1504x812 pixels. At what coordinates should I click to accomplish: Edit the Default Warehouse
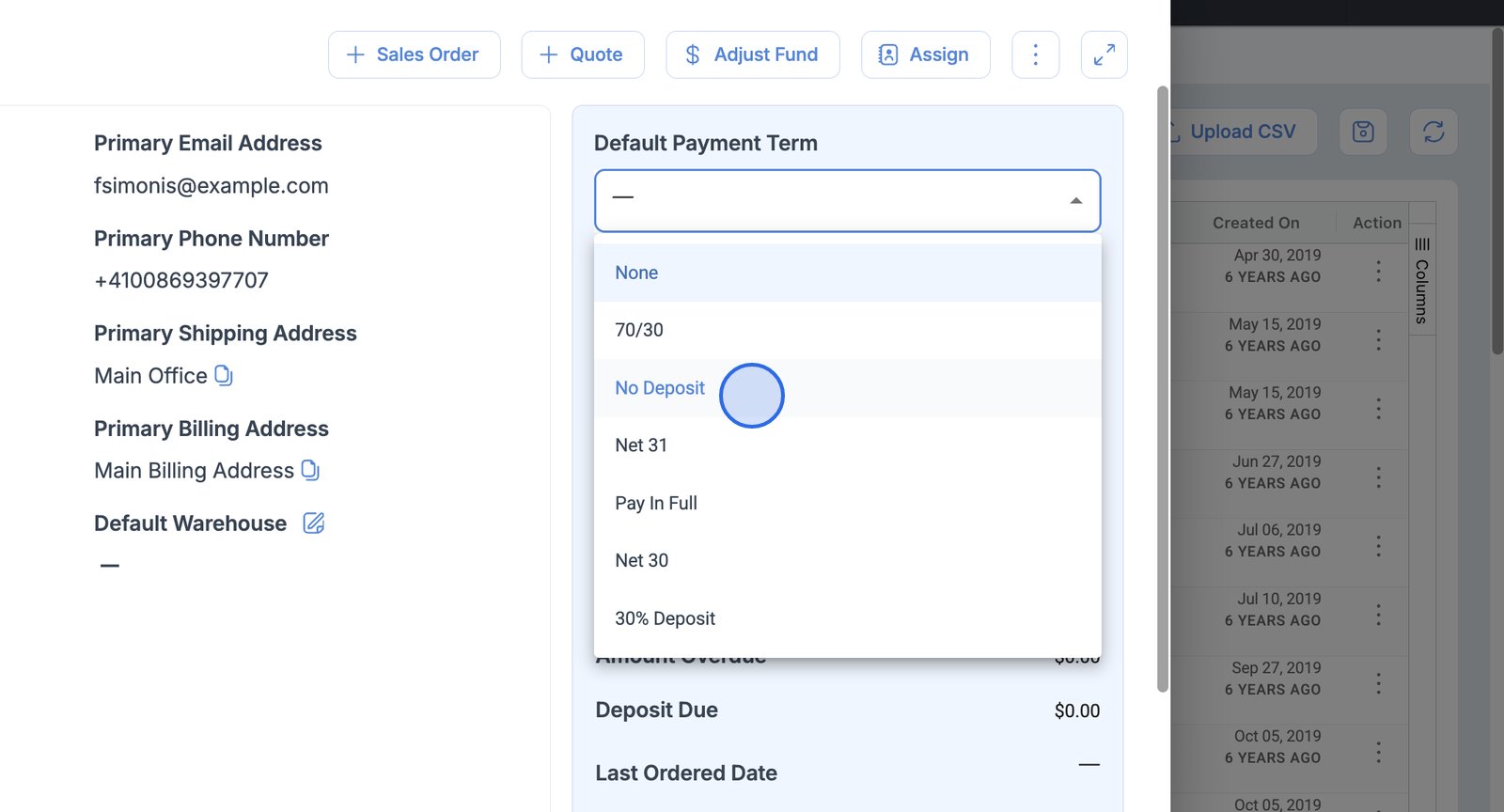point(314,523)
